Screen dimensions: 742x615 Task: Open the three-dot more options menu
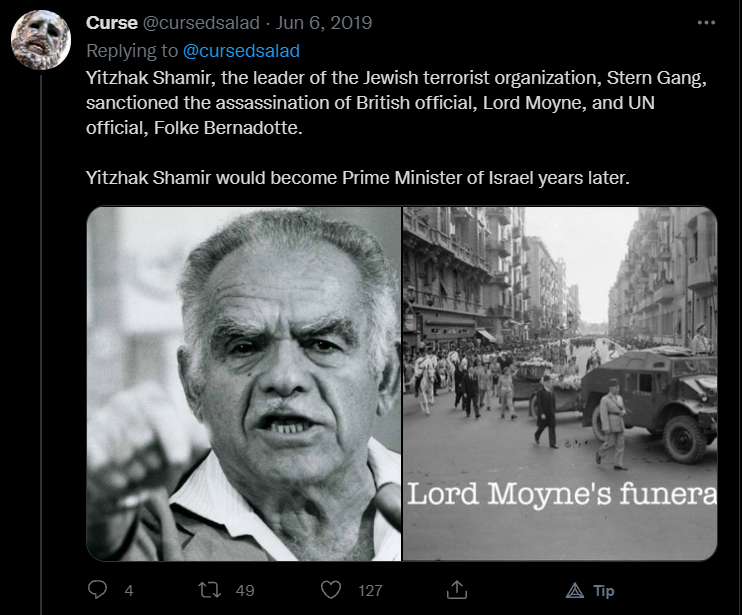707,23
